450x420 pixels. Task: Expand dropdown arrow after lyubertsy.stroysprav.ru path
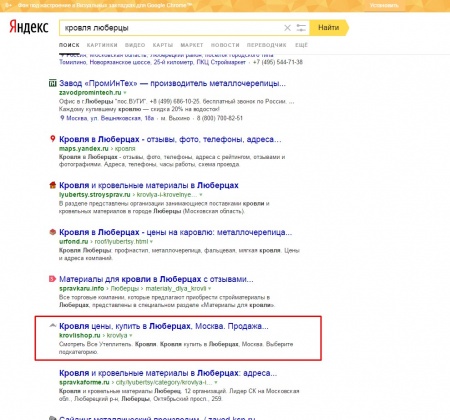(x=201, y=195)
